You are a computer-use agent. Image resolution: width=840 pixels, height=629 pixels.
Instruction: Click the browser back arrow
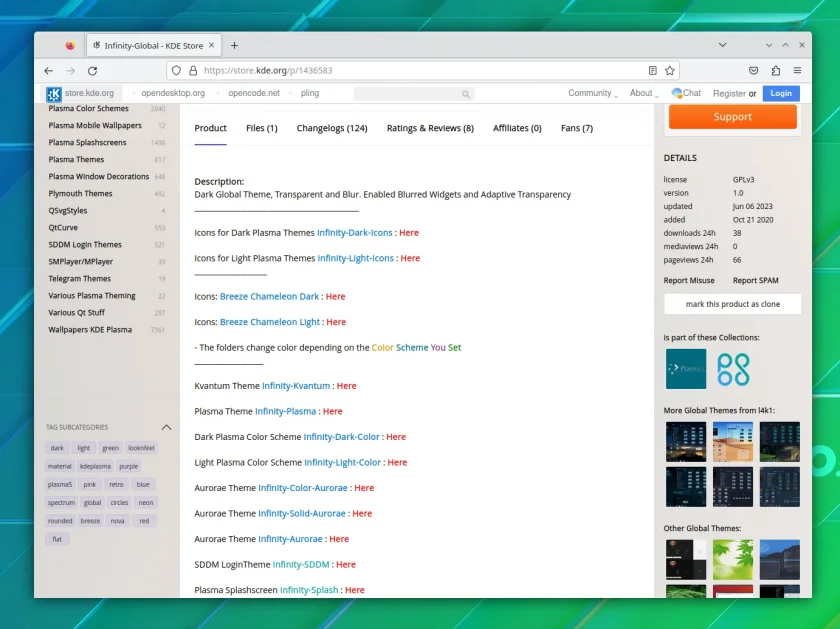(x=49, y=71)
